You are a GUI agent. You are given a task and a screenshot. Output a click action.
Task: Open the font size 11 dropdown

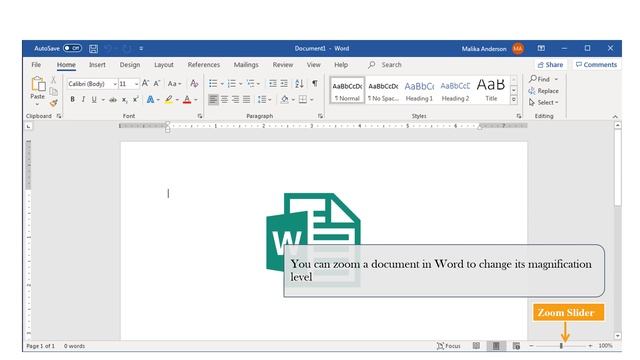[x=136, y=84]
